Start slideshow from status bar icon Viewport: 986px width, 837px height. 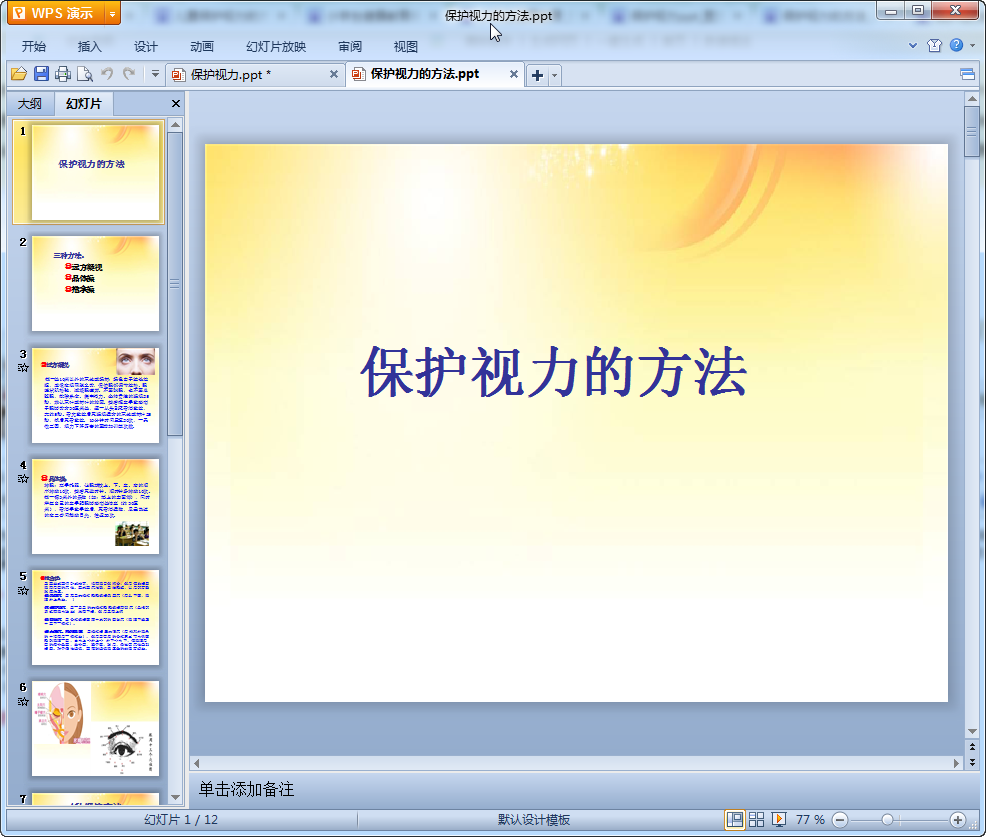pos(778,819)
